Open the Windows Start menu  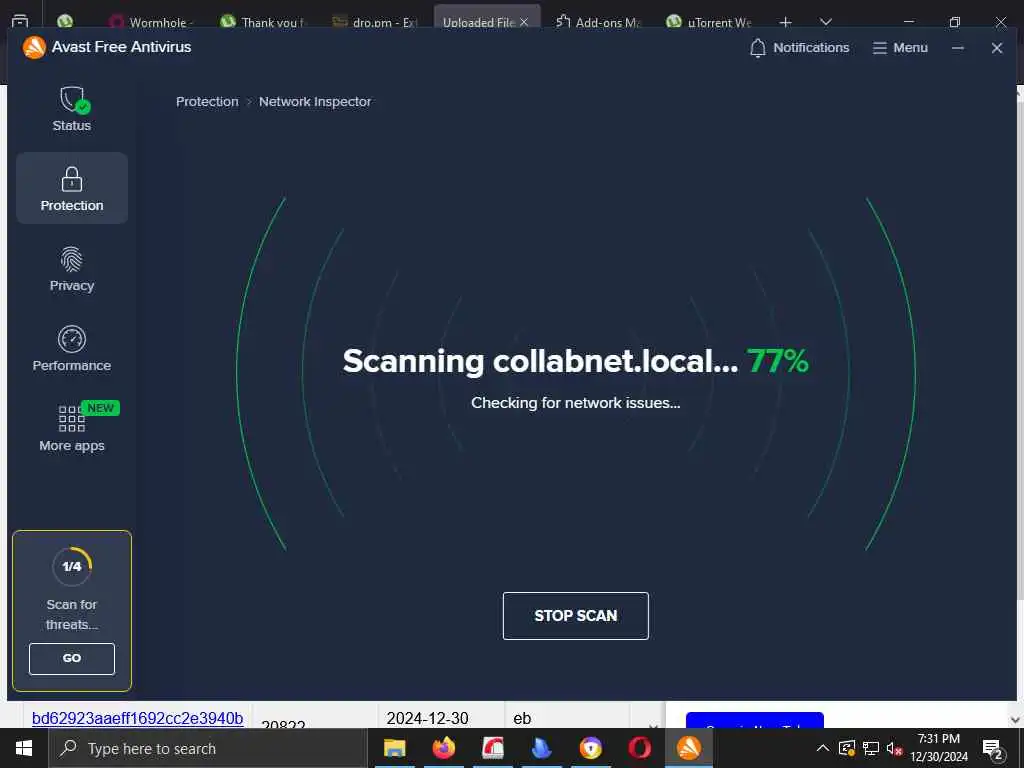pos(24,748)
